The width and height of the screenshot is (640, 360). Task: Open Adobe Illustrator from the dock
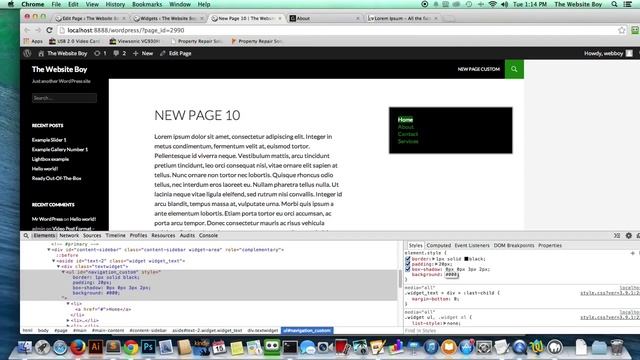tap(96, 347)
